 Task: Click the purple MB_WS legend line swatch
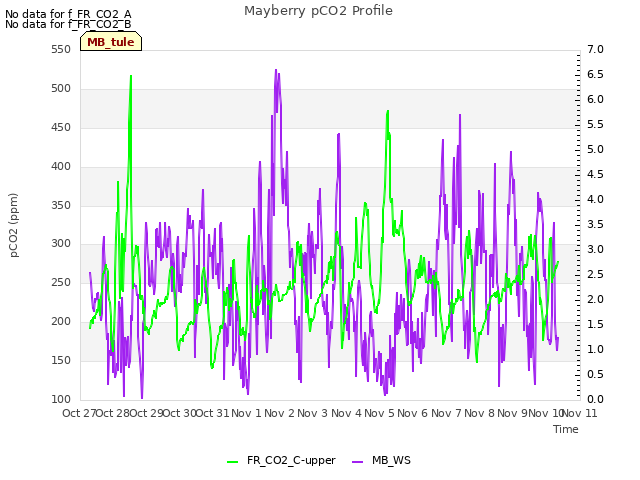tap(357, 462)
